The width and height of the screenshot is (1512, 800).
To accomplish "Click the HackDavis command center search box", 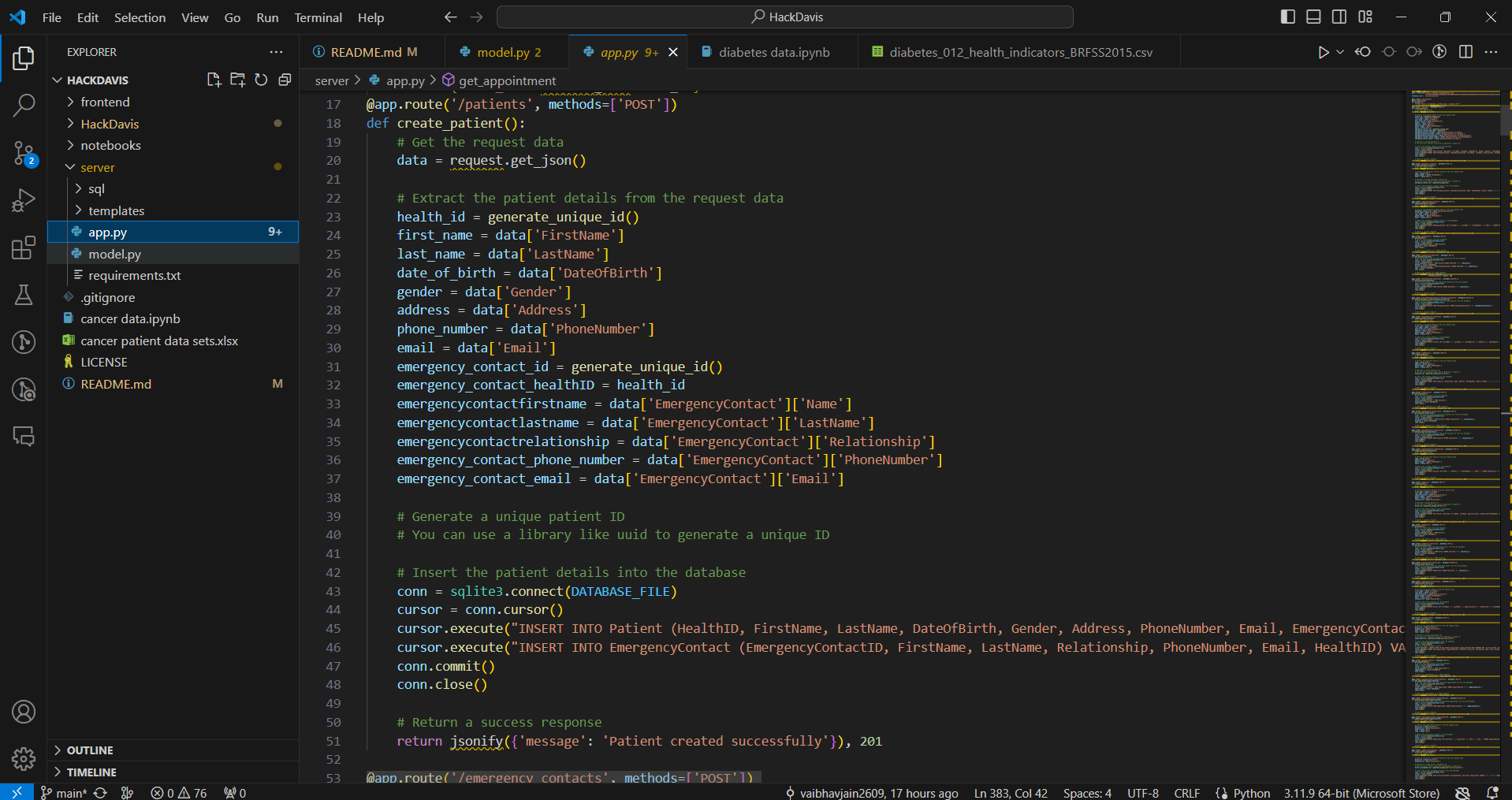I will tap(784, 17).
